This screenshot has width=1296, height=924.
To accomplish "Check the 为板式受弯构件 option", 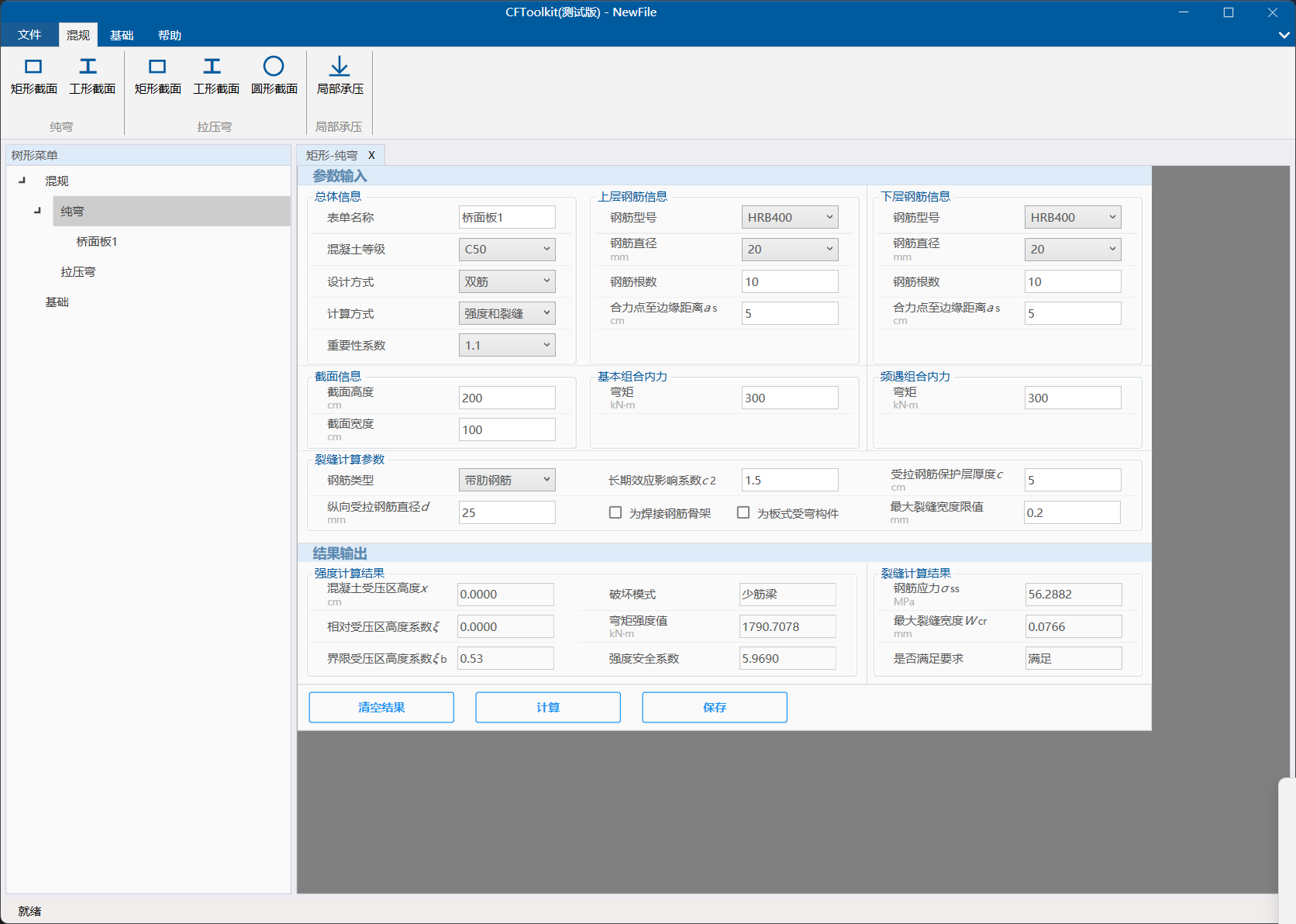I will tap(743, 512).
